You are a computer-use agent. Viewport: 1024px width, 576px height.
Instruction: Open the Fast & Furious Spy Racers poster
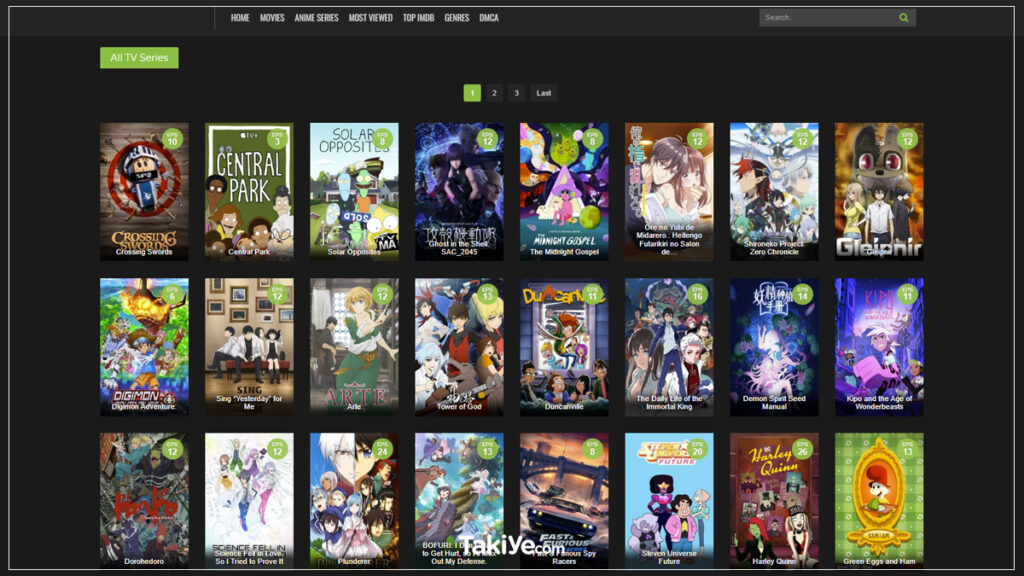pyautogui.click(x=564, y=501)
